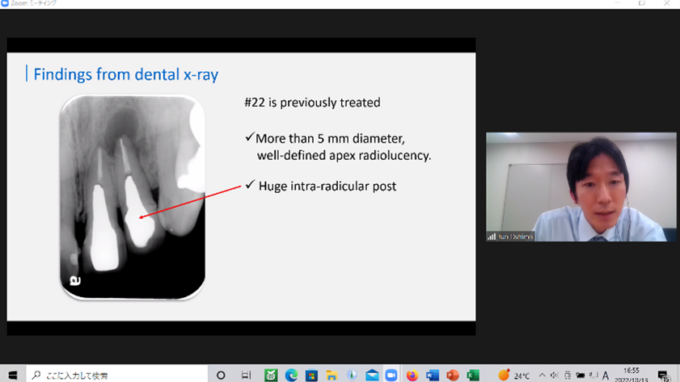Open Task View from the taskbar

[246, 375]
